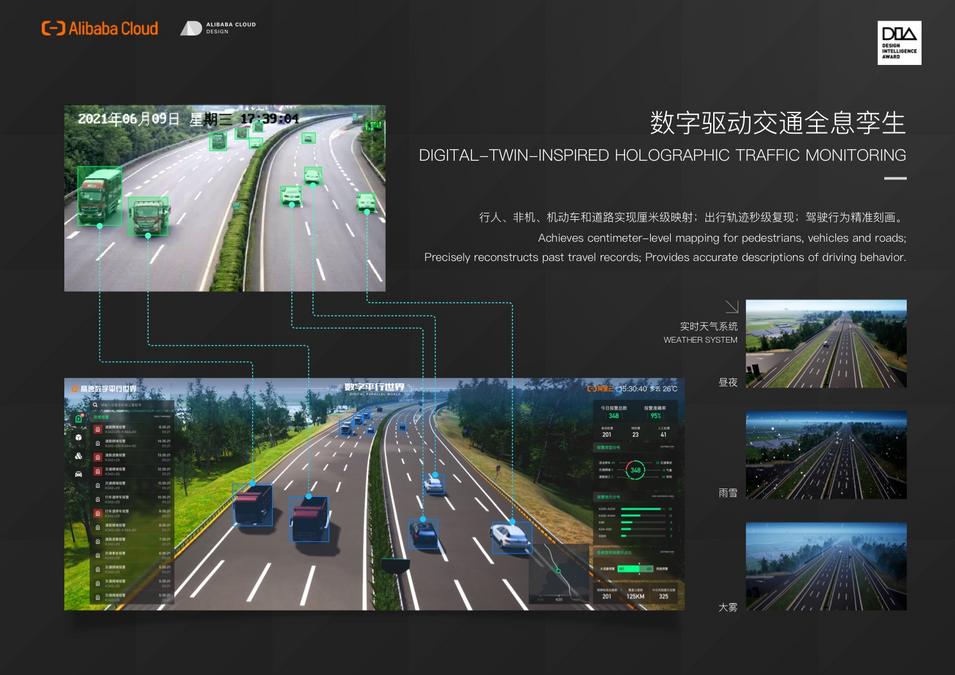
Task: Click the top green progress bar in statistics
Action: pos(640,509)
